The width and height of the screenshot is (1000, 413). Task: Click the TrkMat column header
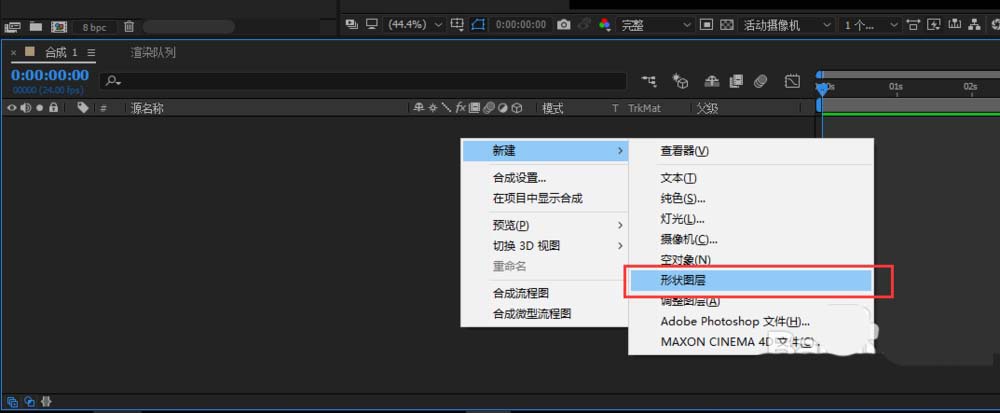pyautogui.click(x=644, y=108)
